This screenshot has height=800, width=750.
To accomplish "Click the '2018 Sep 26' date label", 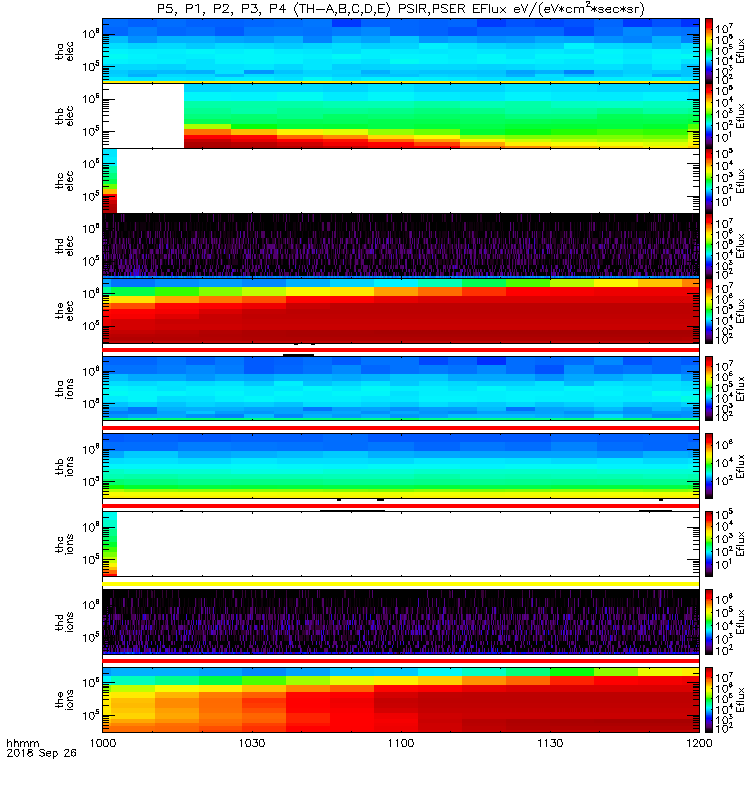I will click(41, 753).
